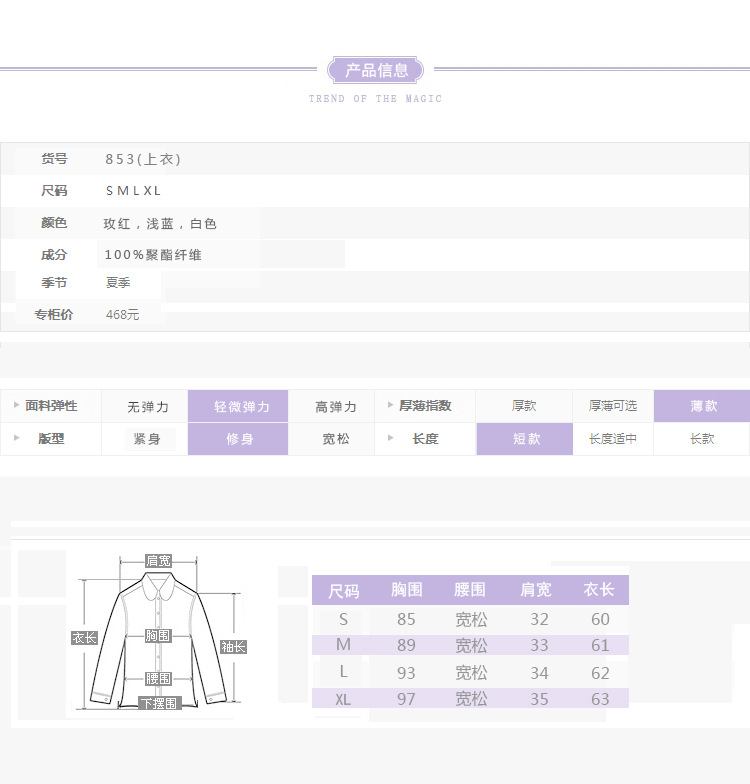Click the 衣长 label left of the shirt diagram
This screenshot has width=750, height=784.
click(84, 637)
